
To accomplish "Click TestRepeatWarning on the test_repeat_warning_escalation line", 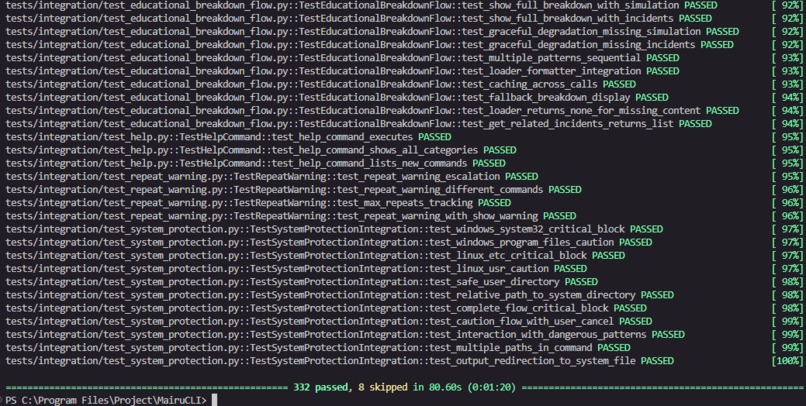I will click(279, 176).
